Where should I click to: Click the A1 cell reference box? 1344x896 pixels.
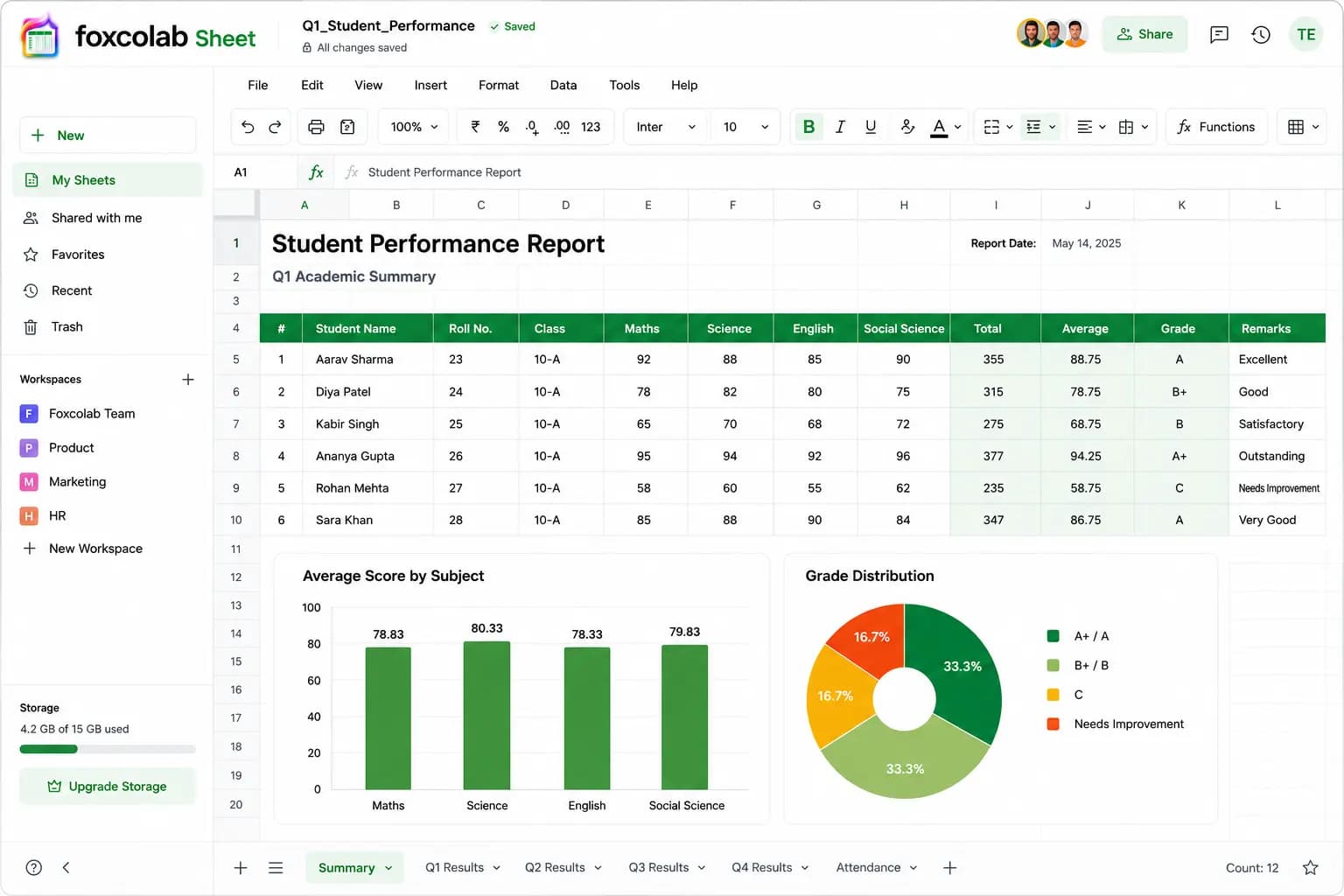tap(256, 172)
